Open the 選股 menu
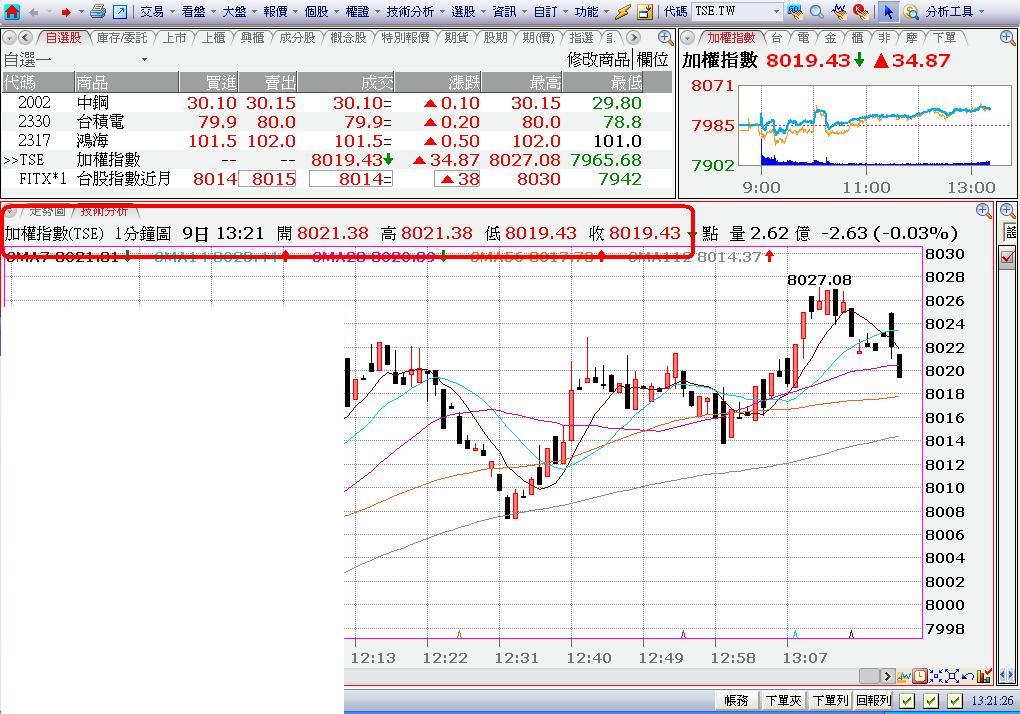Image resolution: width=1020 pixels, height=714 pixels. (463, 12)
